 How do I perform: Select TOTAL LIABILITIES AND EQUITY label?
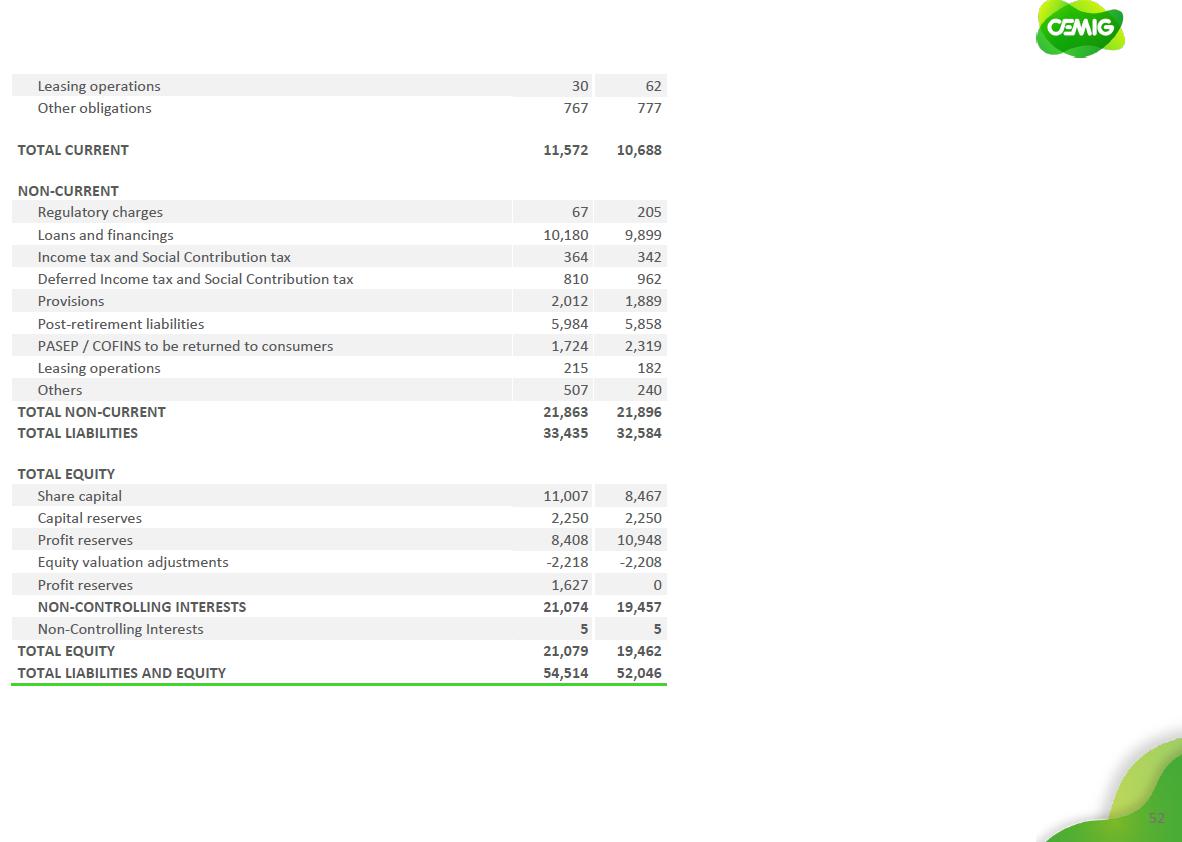pos(122,673)
